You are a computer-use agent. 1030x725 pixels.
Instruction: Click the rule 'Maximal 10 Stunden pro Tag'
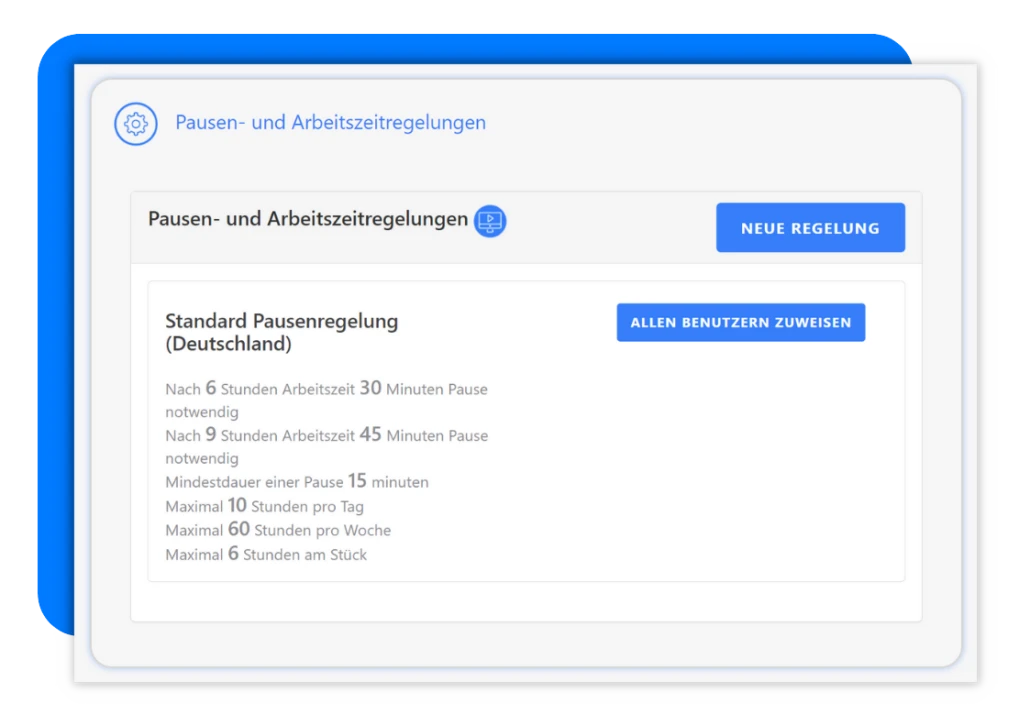pyautogui.click(x=265, y=506)
